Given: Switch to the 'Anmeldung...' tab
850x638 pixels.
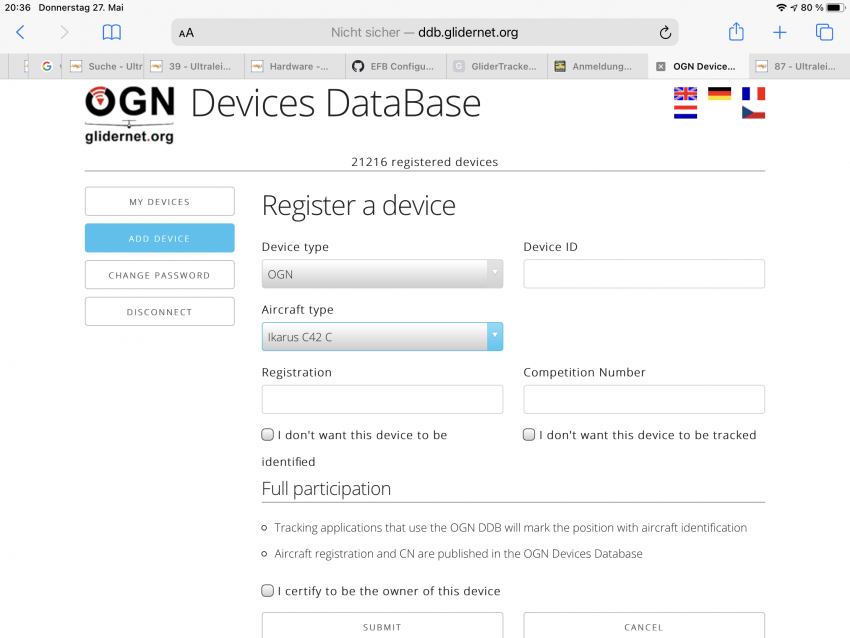Looking at the screenshot, I should point(596,66).
